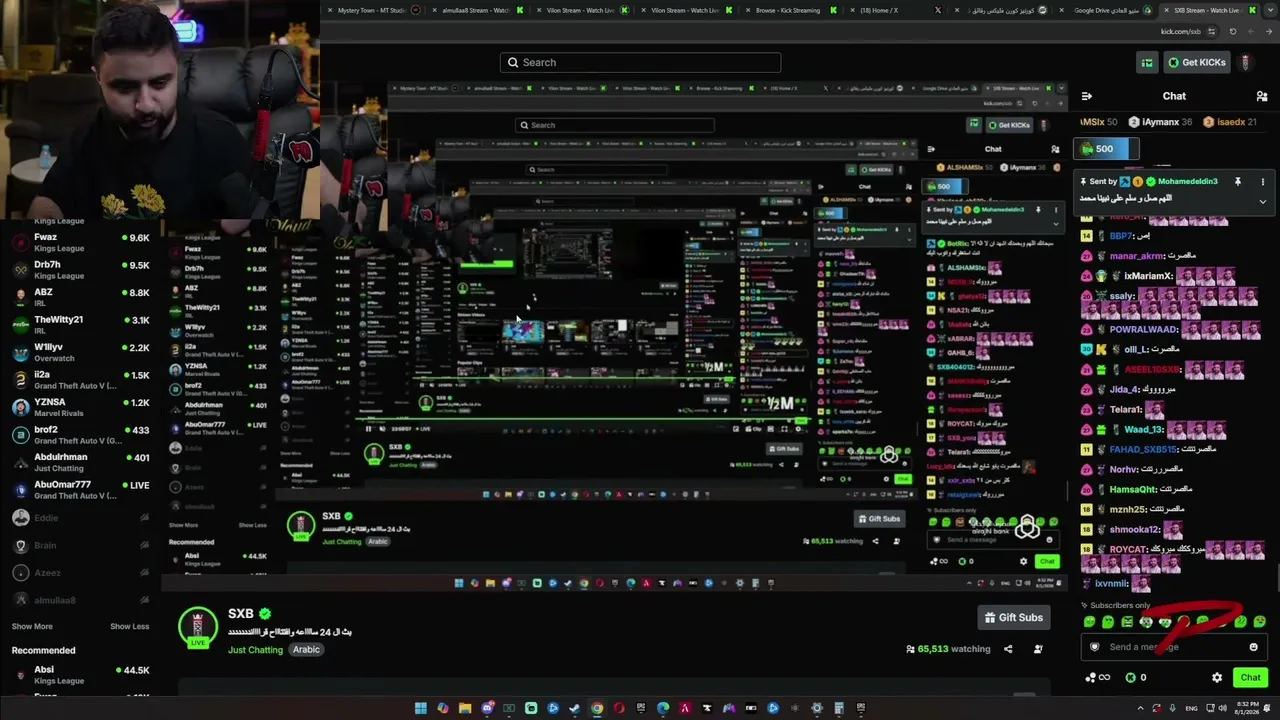
Task: Open AbuOmar777 live channel
Action: (80, 489)
